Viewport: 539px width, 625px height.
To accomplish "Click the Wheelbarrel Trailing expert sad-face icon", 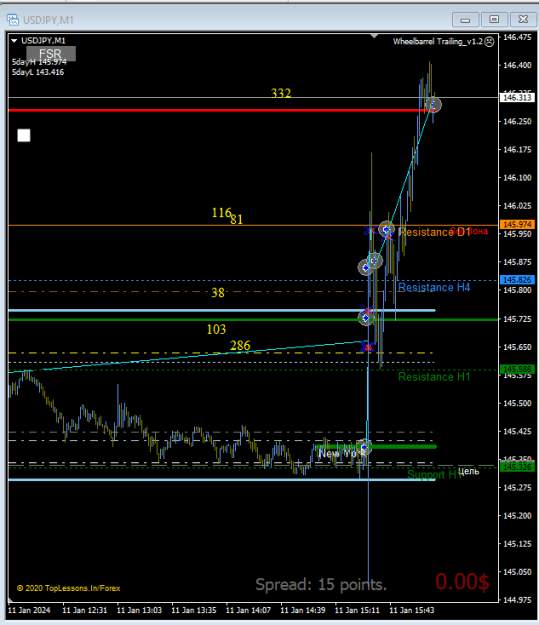I will 489,41.
